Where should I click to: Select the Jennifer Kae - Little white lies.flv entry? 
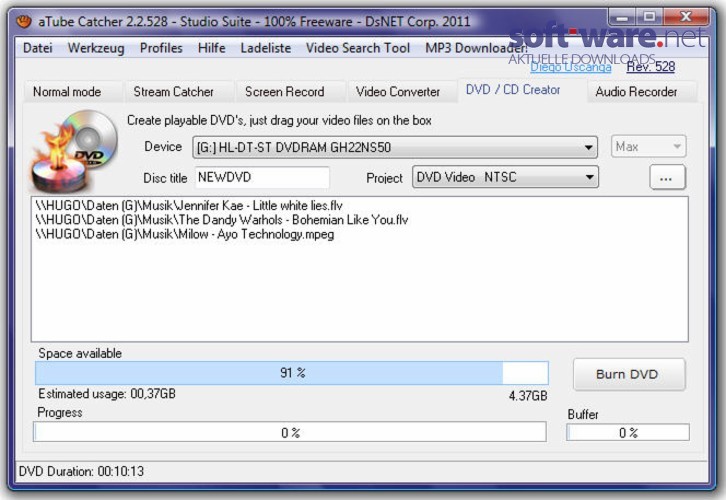[x=189, y=206]
